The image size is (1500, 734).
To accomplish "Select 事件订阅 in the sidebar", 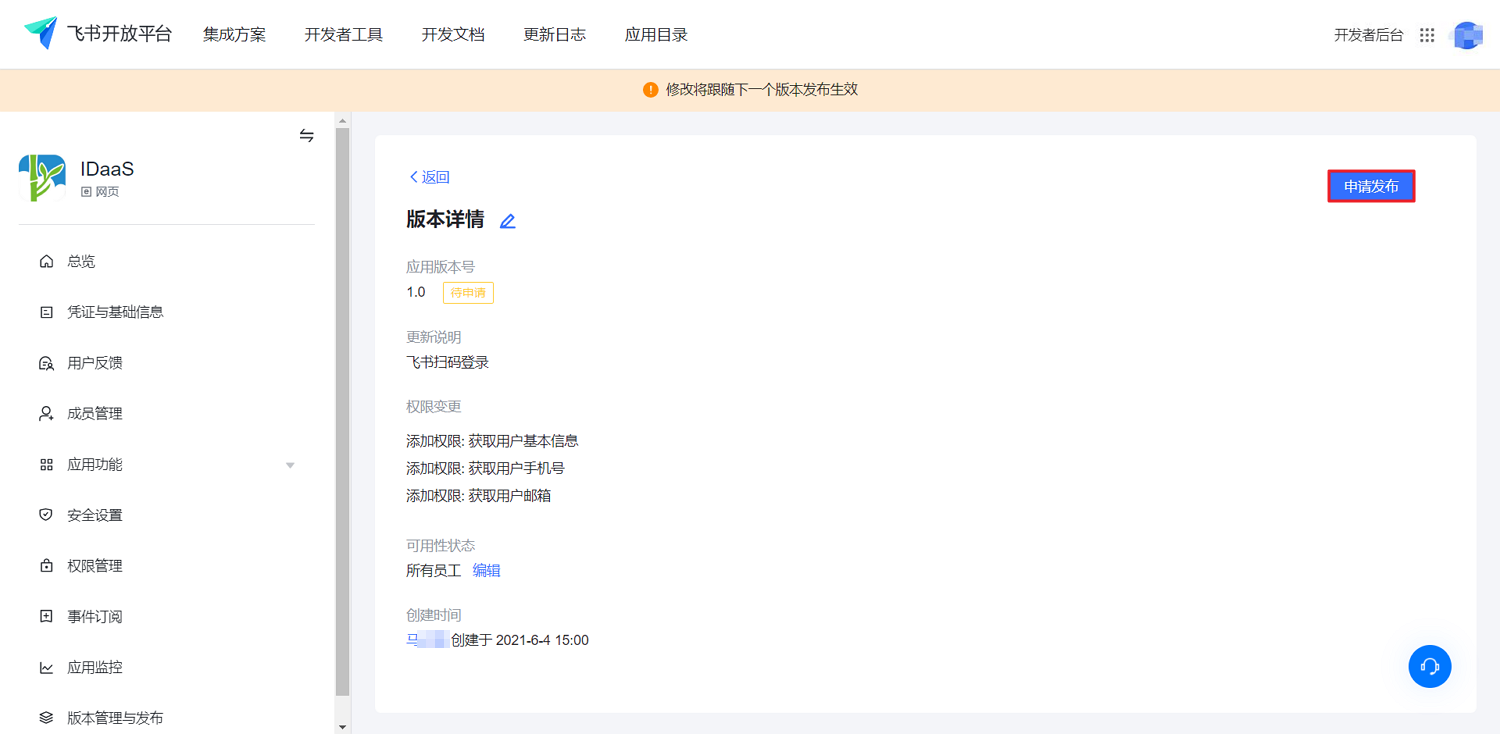I will pos(95,616).
